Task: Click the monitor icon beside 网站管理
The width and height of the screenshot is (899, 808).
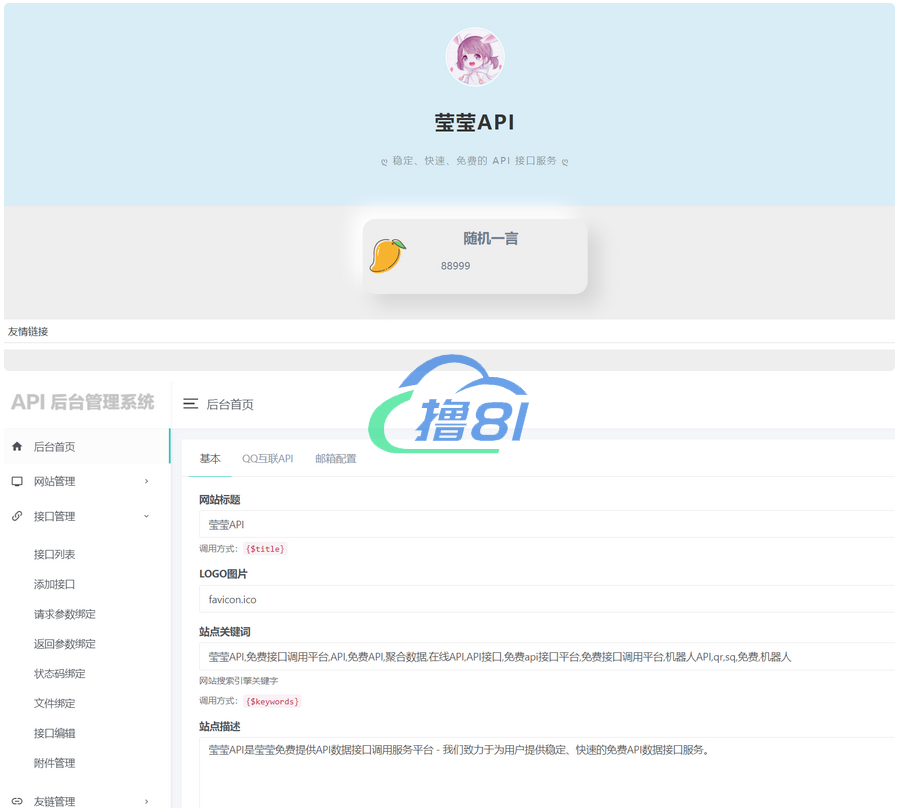Action: [17, 481]
